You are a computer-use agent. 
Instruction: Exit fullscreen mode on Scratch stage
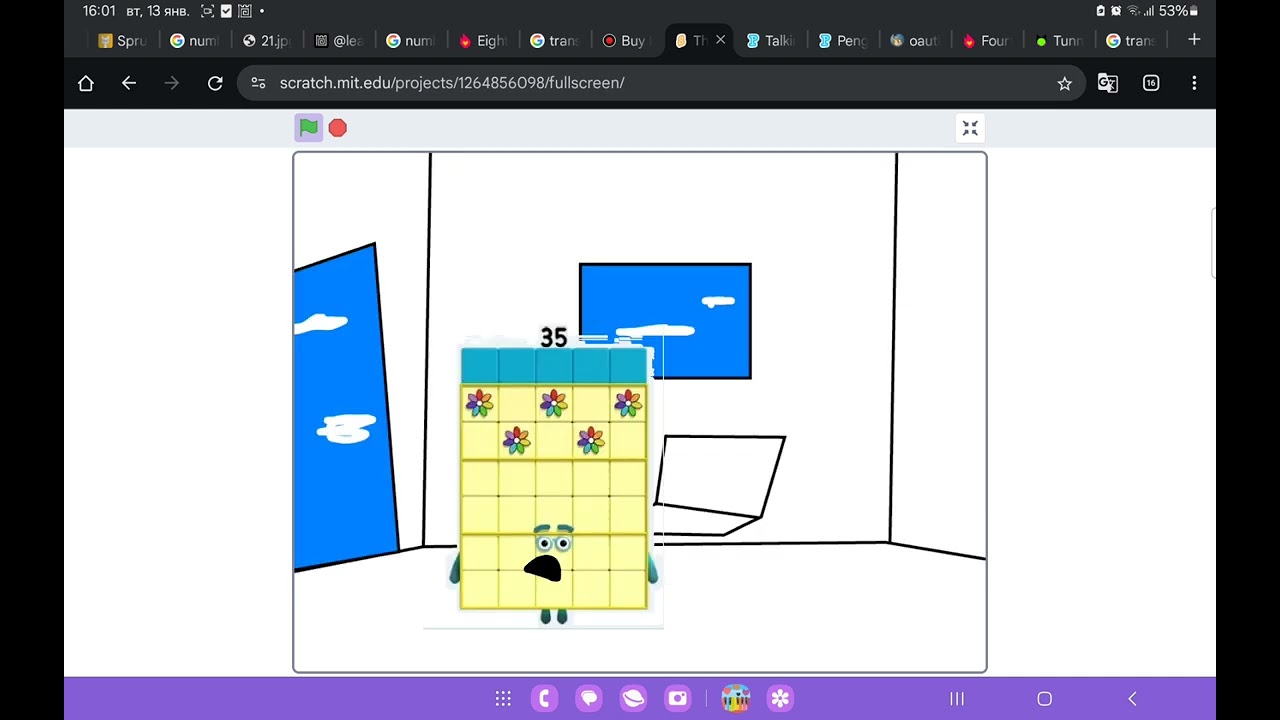970,128
